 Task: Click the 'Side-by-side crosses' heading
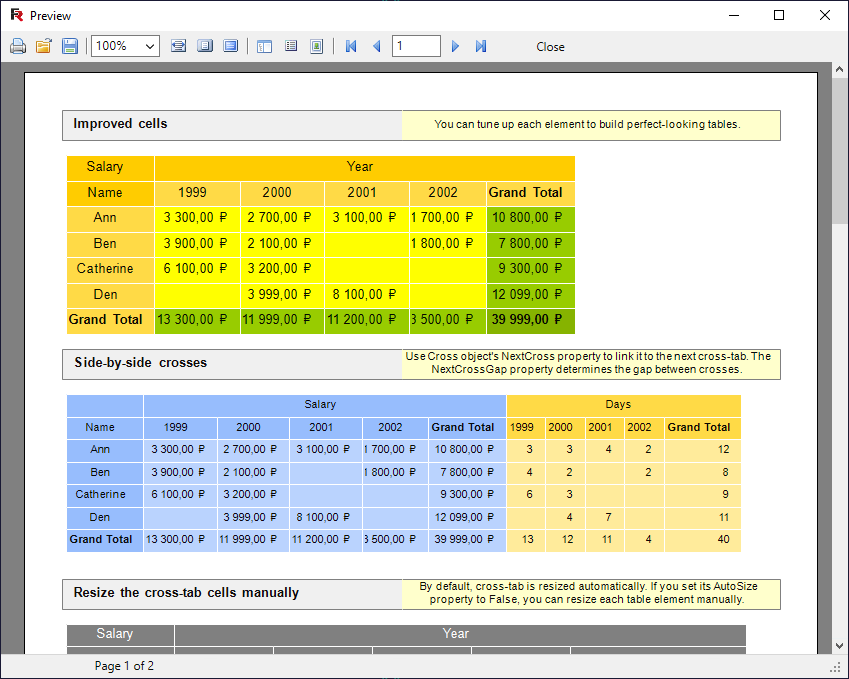[140, 363]
